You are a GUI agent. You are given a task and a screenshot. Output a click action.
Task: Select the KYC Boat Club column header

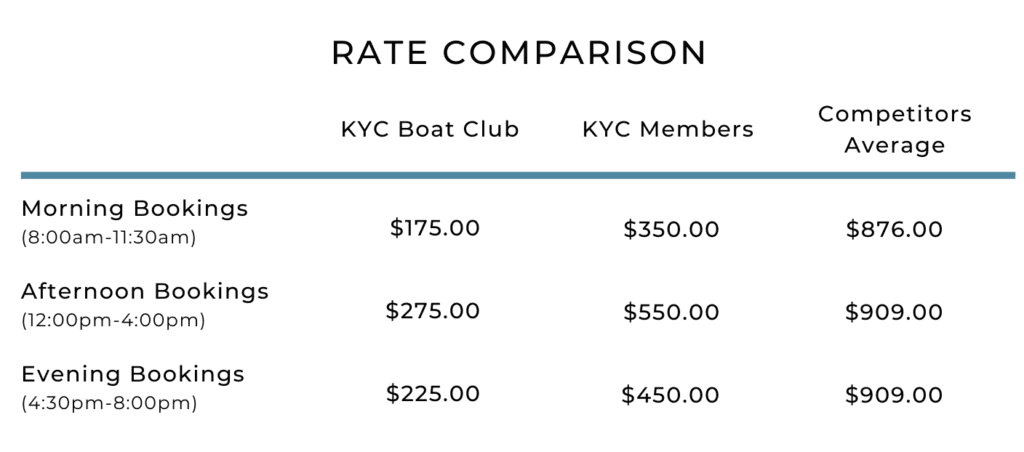pos(430,130)
